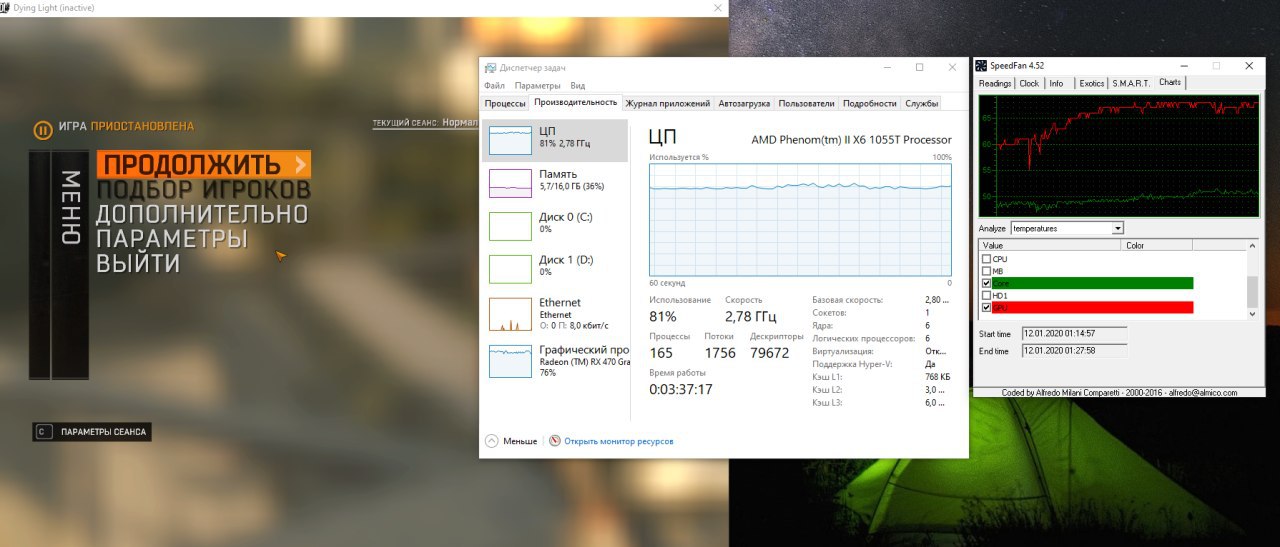This screenshot has height=547, width=1280.
Task: Click the AMD Phenom(tm) II X6 1055T Processor text
Action: pos(852,140)
